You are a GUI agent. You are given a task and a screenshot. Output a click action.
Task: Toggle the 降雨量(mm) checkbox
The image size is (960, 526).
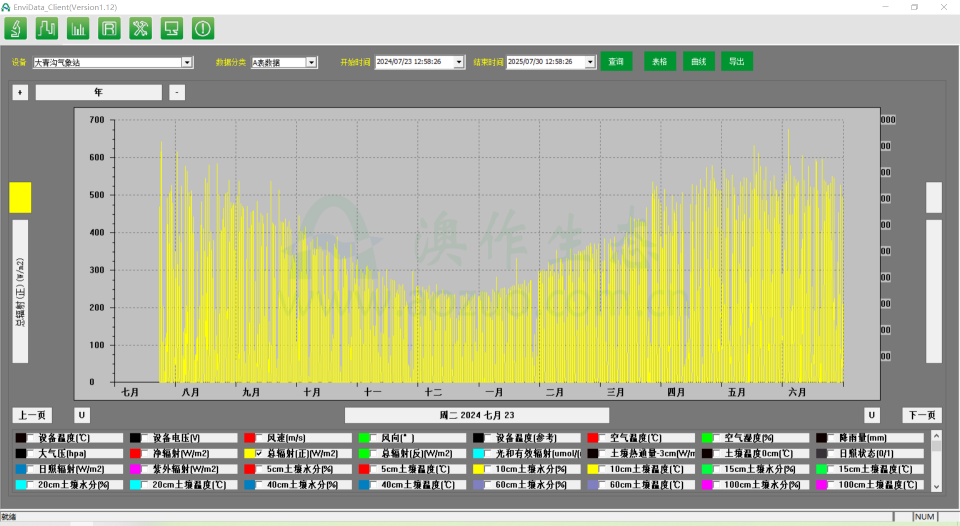tap(832, 438)
